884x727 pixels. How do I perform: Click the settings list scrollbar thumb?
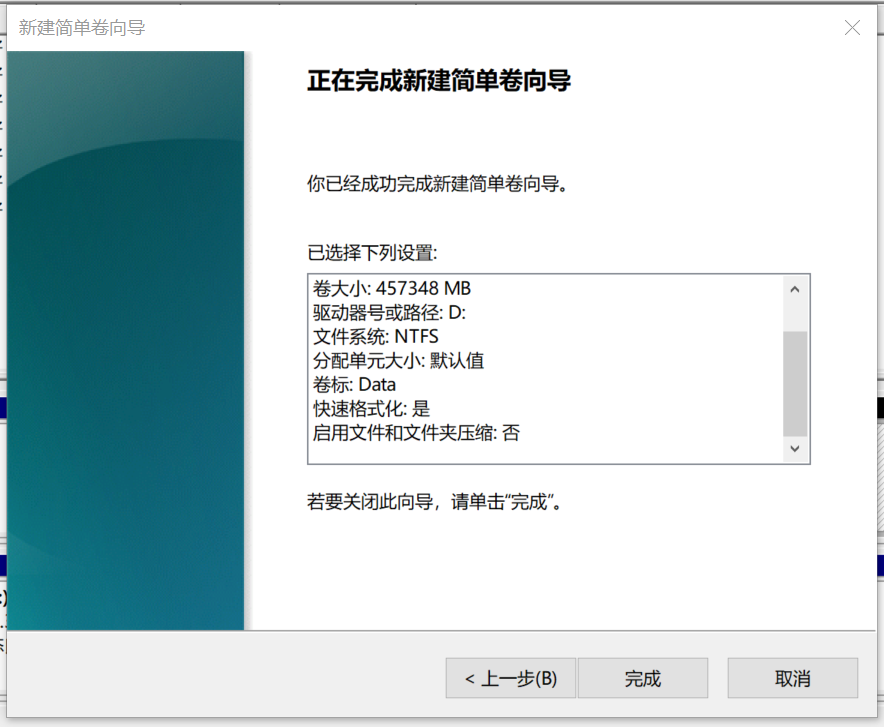click(x=795, y=383)
